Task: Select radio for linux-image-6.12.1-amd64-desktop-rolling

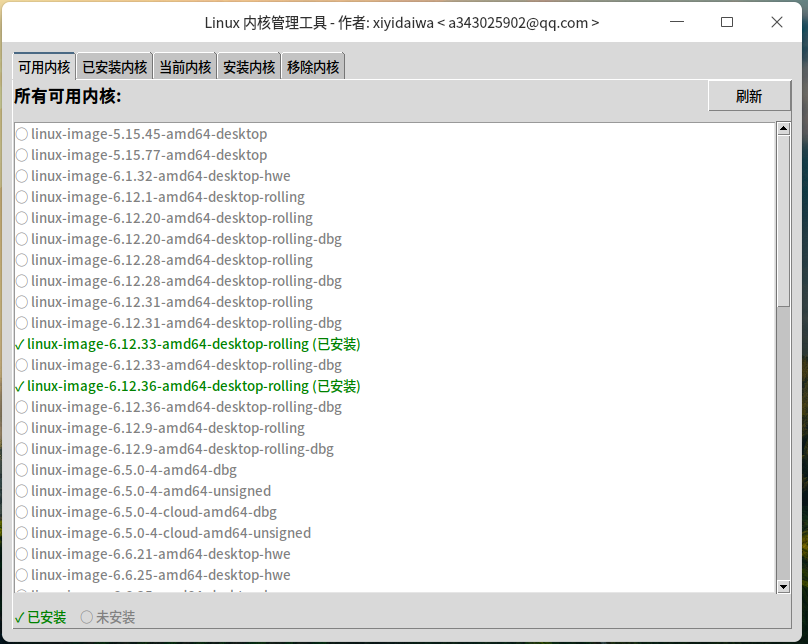Action: 22,197
